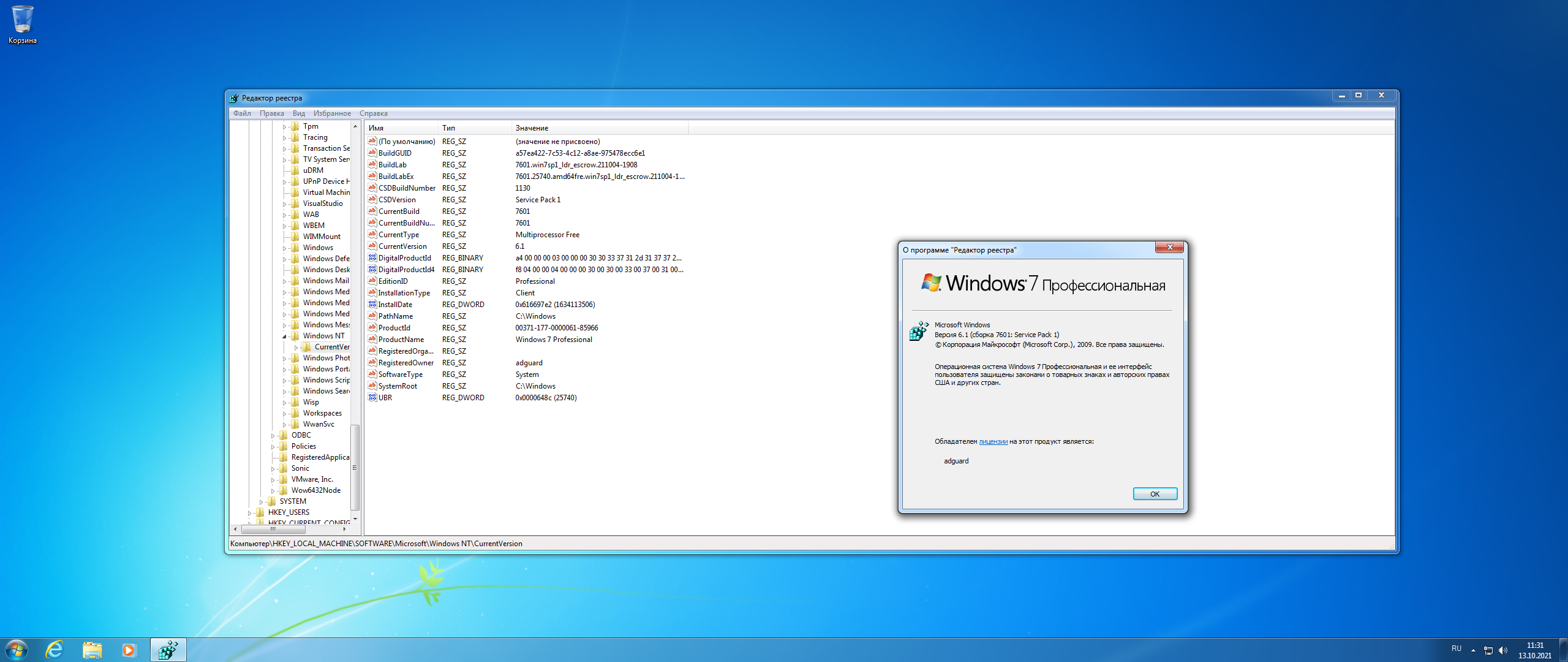
Task: Click the SoftwareType value name
Action: (x=401, y=375)
